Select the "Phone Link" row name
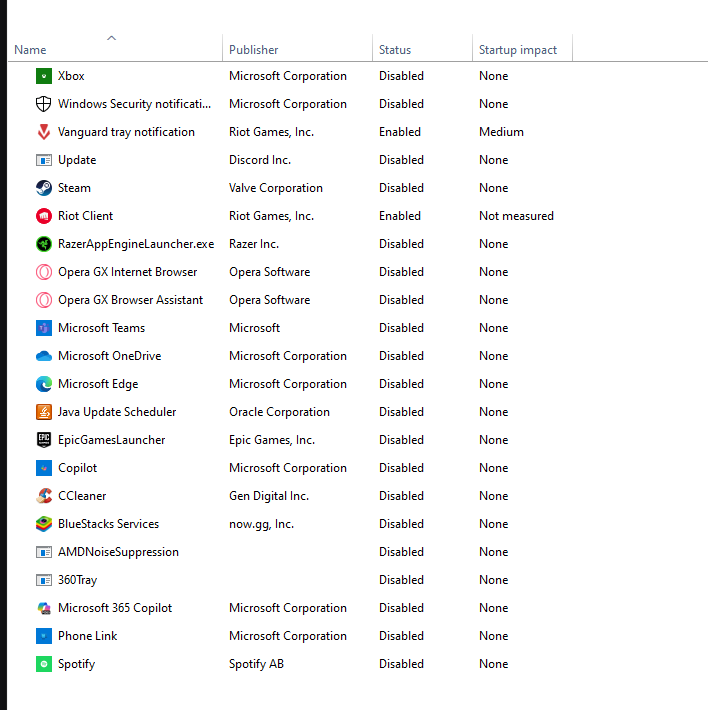The width and height of the screenshot is (708, 710). click(x=87, y=636)
